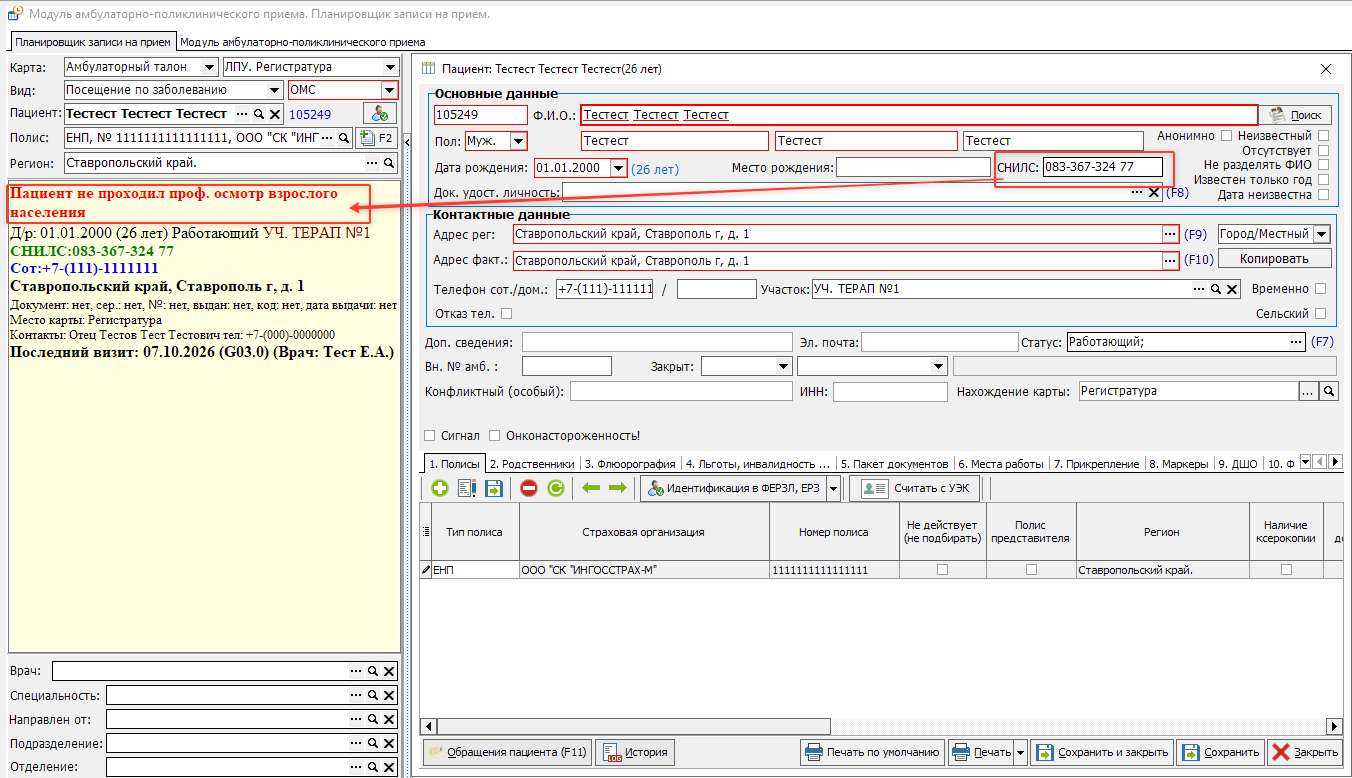Switch to the 2. Родственники tab
The width and height of the screenshot is (1352, 778).
(533, 464)
